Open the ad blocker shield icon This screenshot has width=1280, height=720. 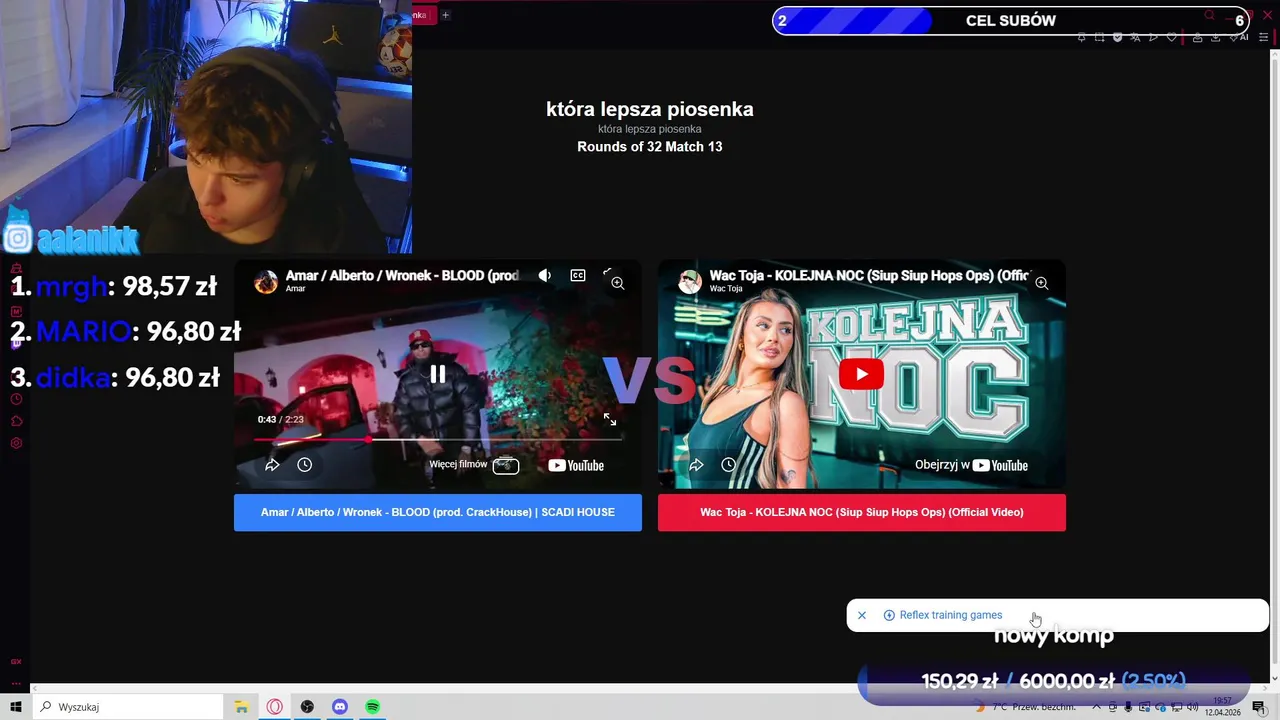point(1117,37)
